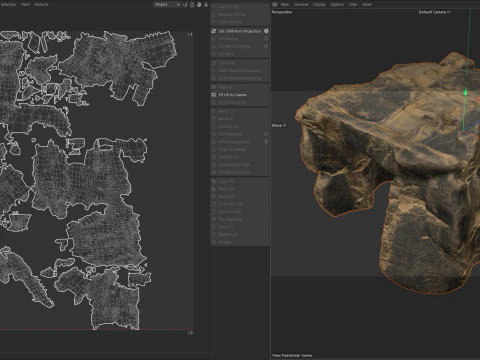Viewport: 480px width, 360px height.
Task: Click the zoom arrow icon in UV toolbar
Action: point(206,5)
